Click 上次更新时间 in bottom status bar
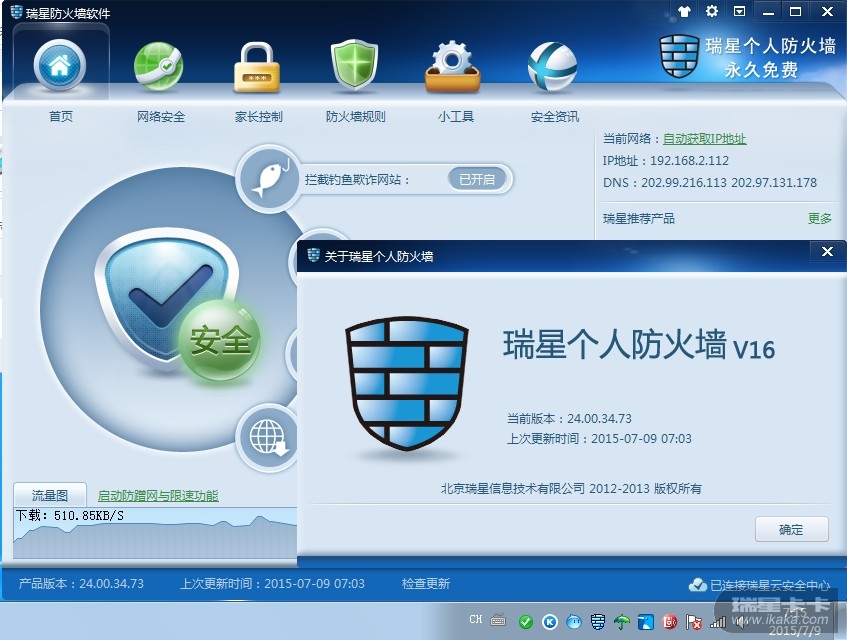This screenshot has width=847, height=640. pos(272,583)
